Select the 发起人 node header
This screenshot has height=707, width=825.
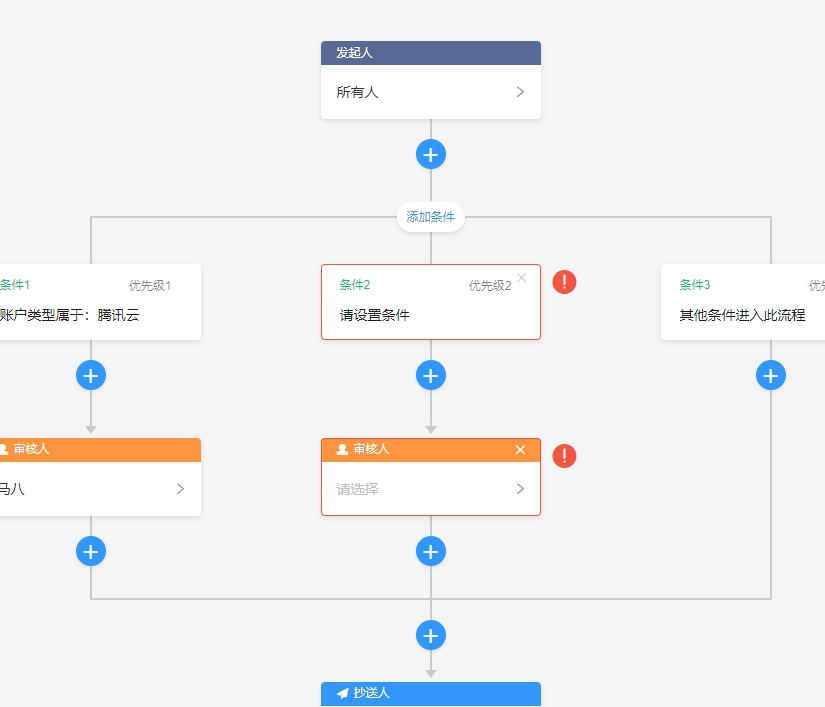coord(431,53)
